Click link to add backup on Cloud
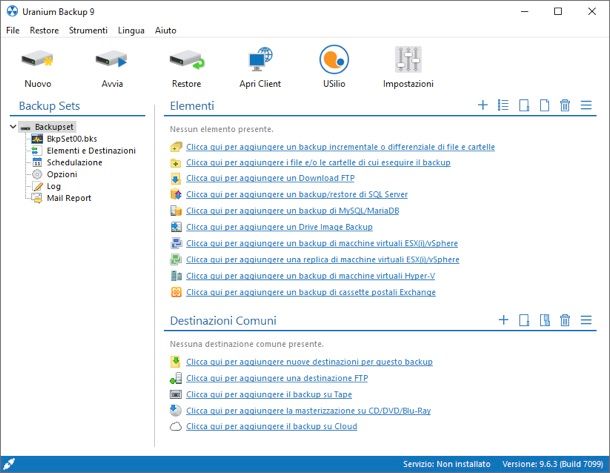Viewport: 610px width, 473px height. (x=272, y=426)
